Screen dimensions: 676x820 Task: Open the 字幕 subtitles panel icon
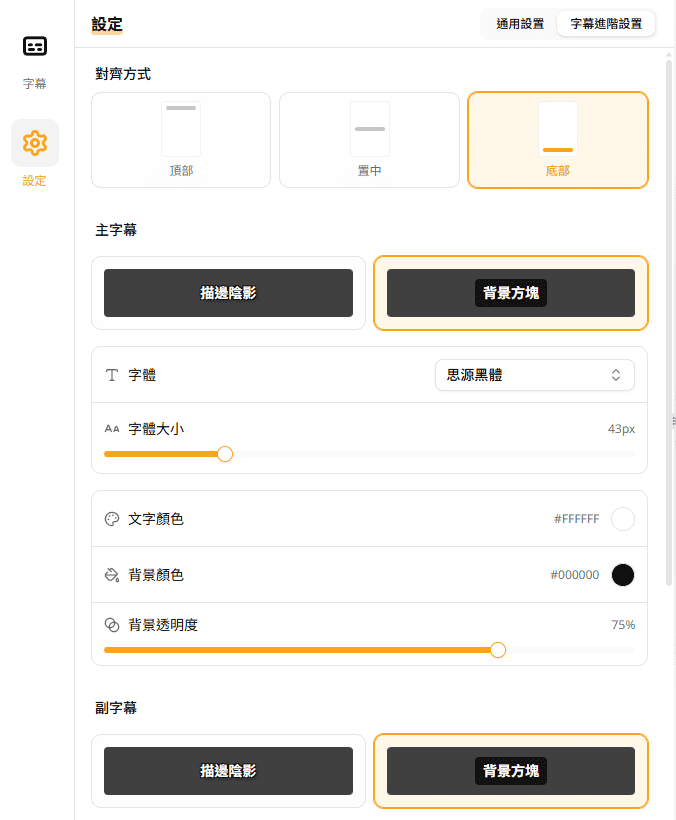pyautogui.click(x=35, y=47)
